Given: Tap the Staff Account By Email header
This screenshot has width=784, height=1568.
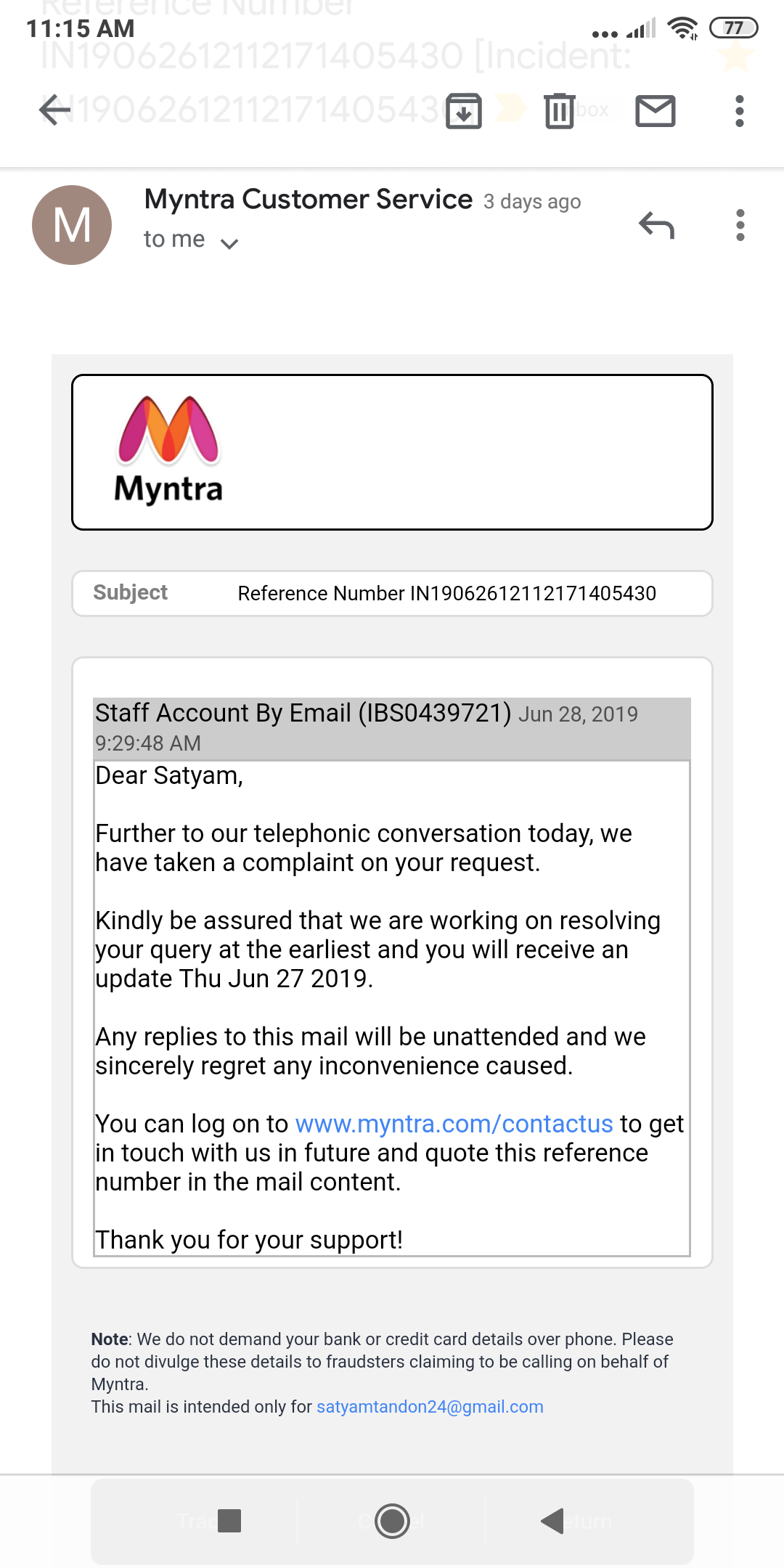Looking at the screenshot, I should tap(303, 714).
